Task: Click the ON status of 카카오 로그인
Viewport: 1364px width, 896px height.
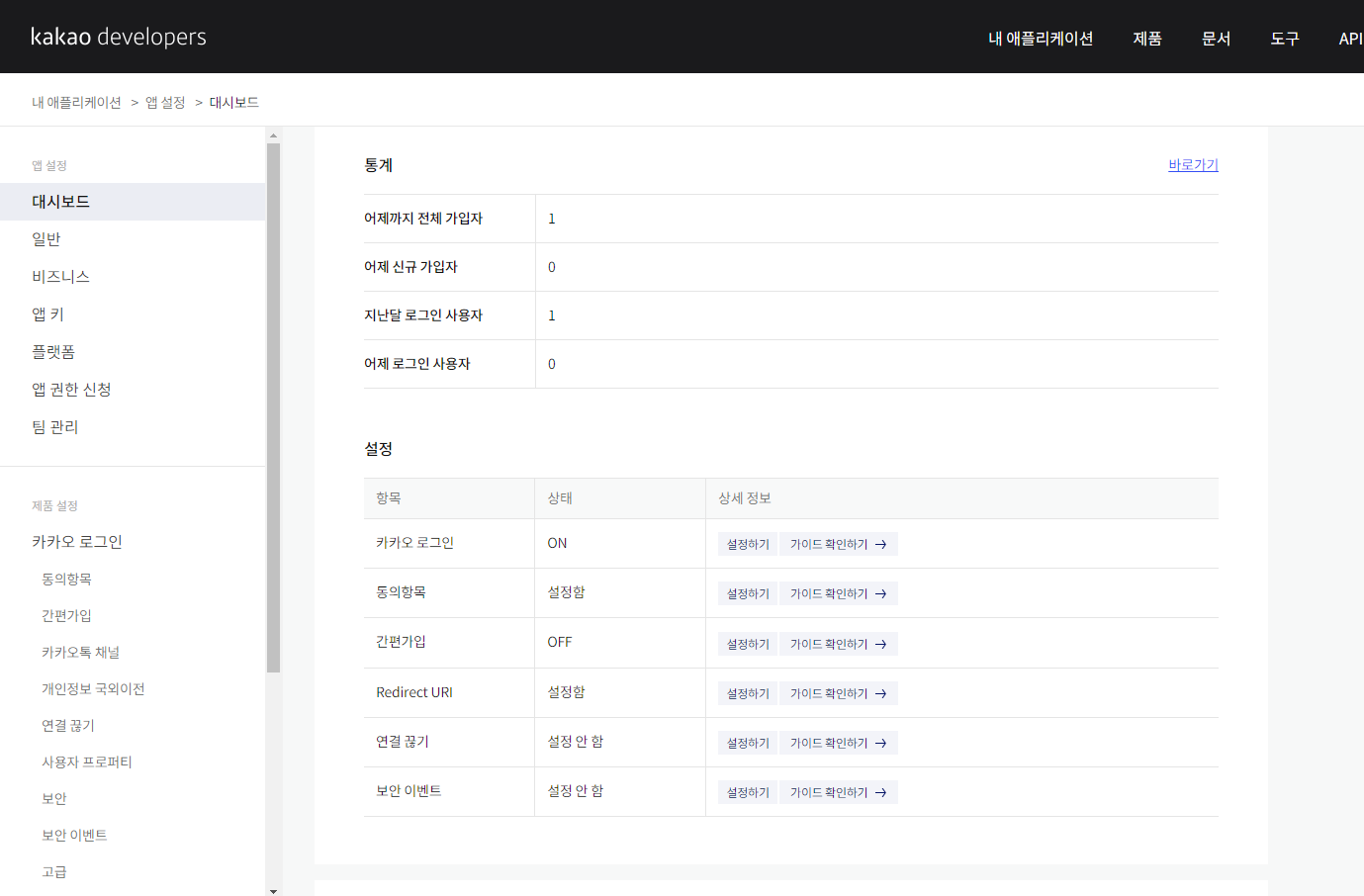Action: [x=557, y=543]
